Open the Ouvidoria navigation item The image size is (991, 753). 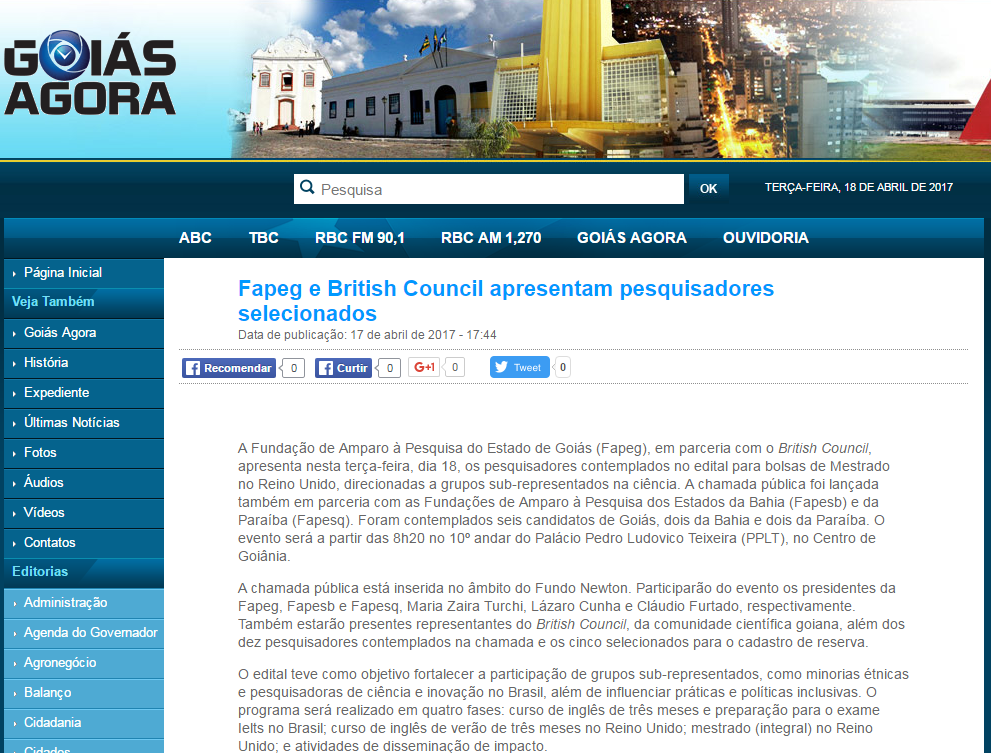(766, 238)
